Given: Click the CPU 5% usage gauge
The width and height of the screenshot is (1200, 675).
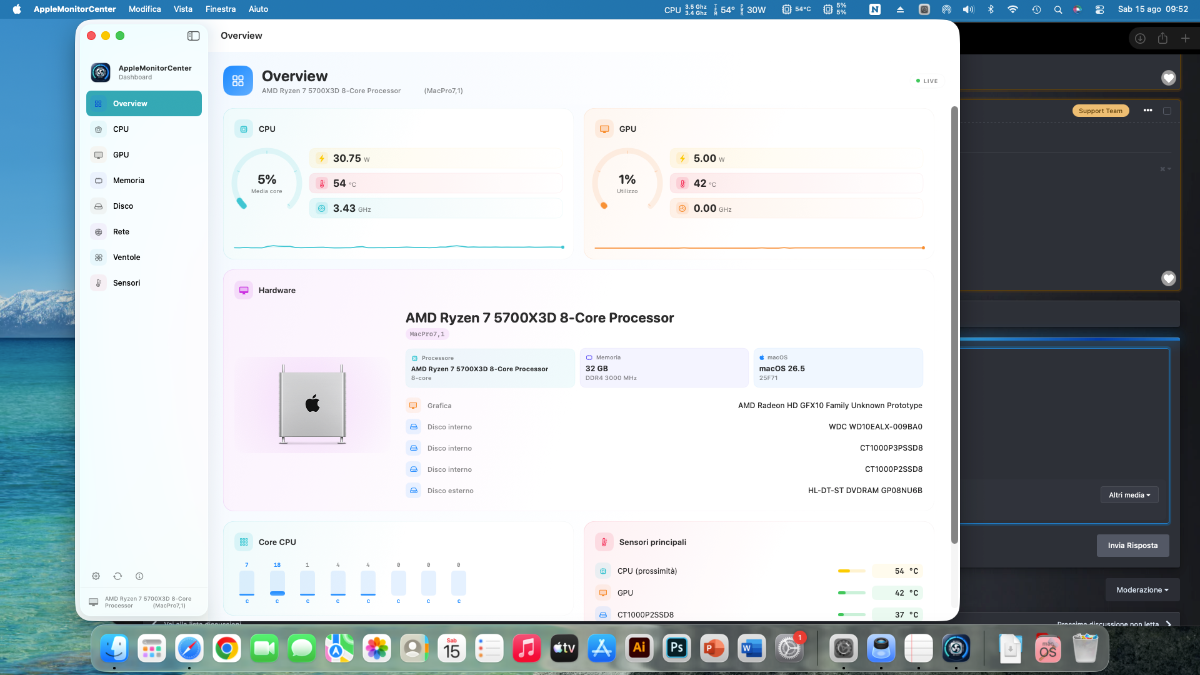Looking at the screenshot, I should pyautogui.click(x=267, y=182).
